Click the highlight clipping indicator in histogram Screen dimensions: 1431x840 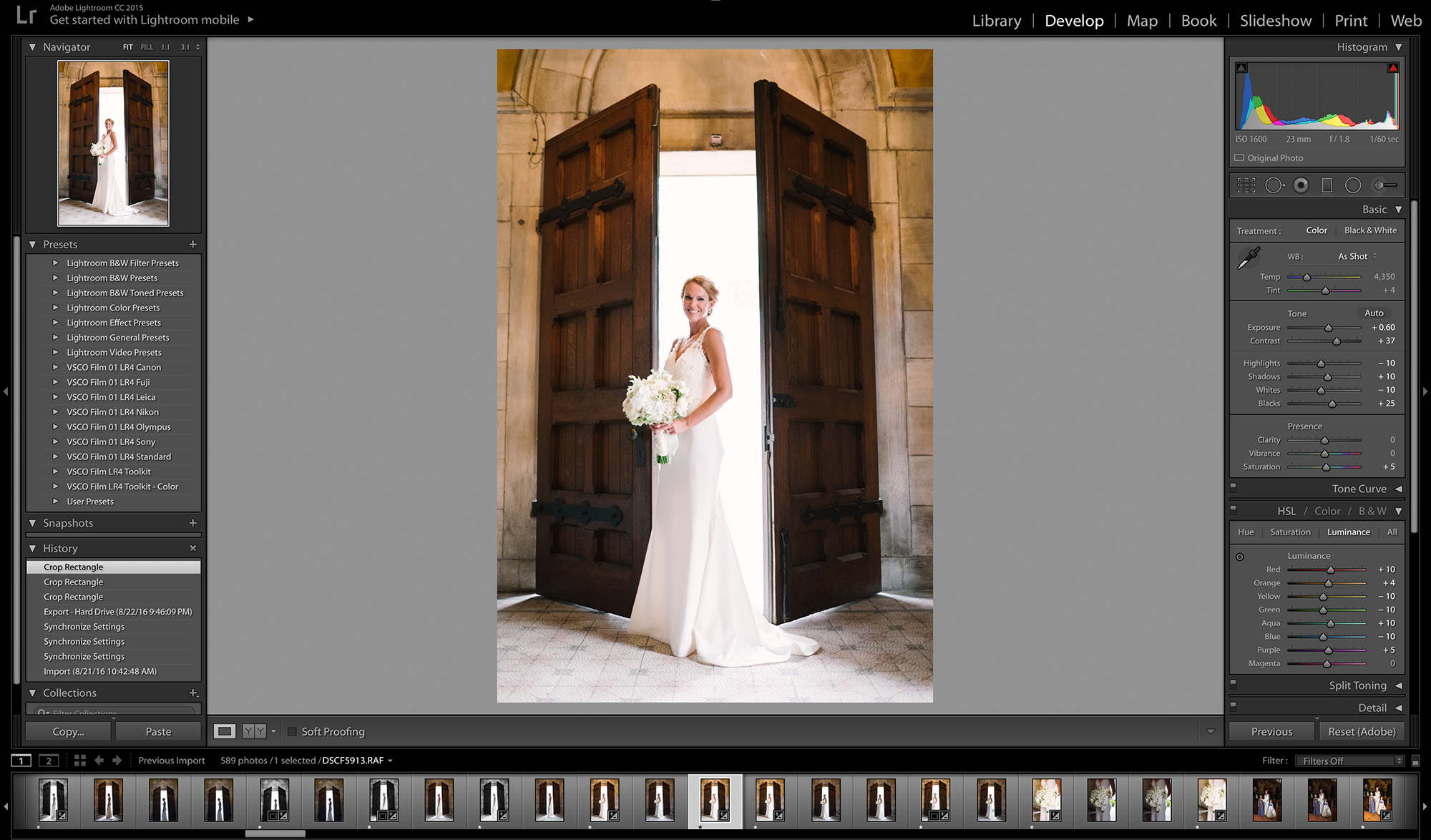pyautogui.click(x=1393, y=68)
